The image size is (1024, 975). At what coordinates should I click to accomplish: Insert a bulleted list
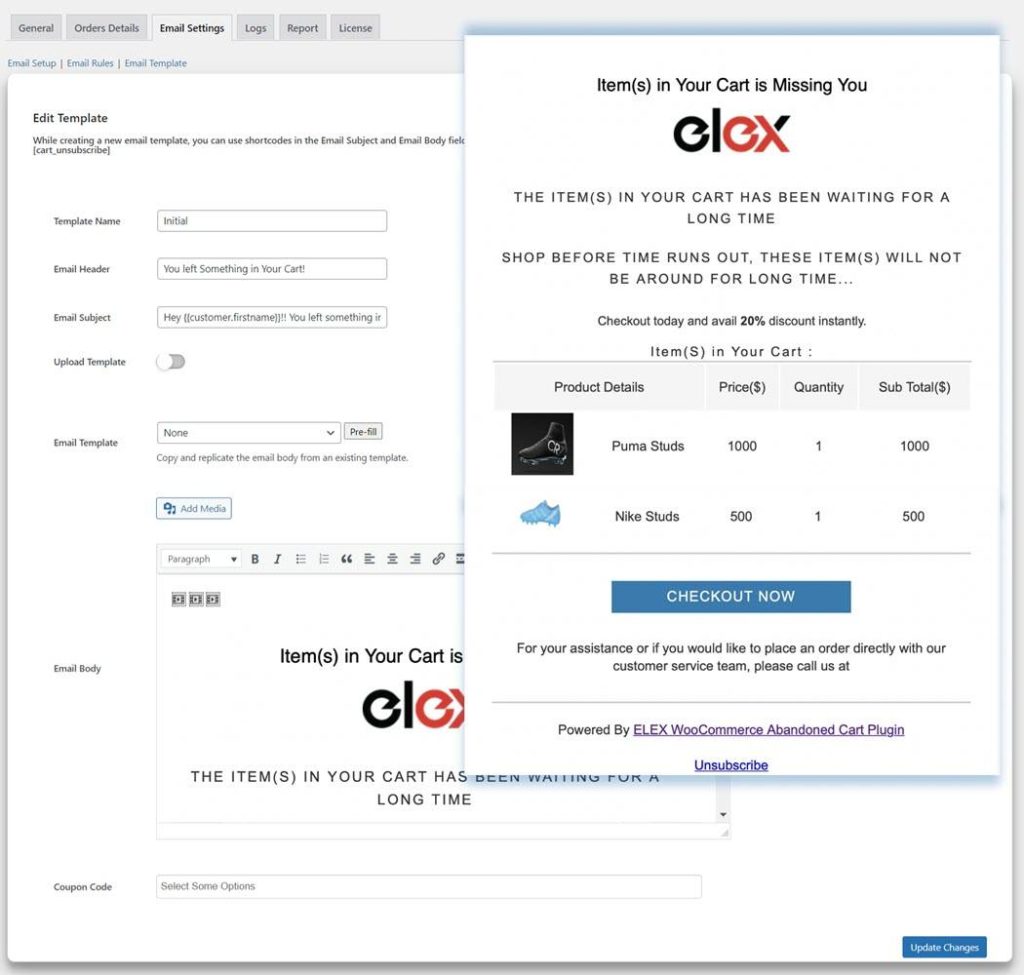point(300,559)
